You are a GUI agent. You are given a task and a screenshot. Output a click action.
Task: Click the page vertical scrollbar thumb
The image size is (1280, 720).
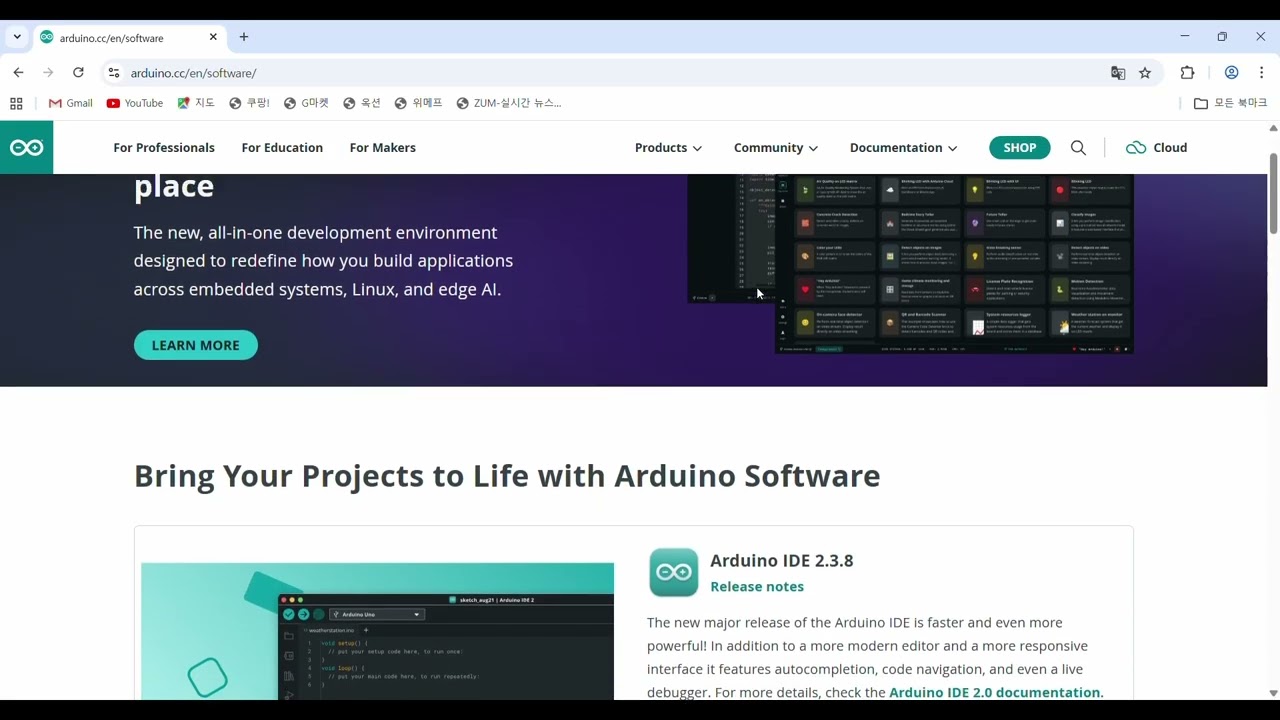coord(1273,193)
